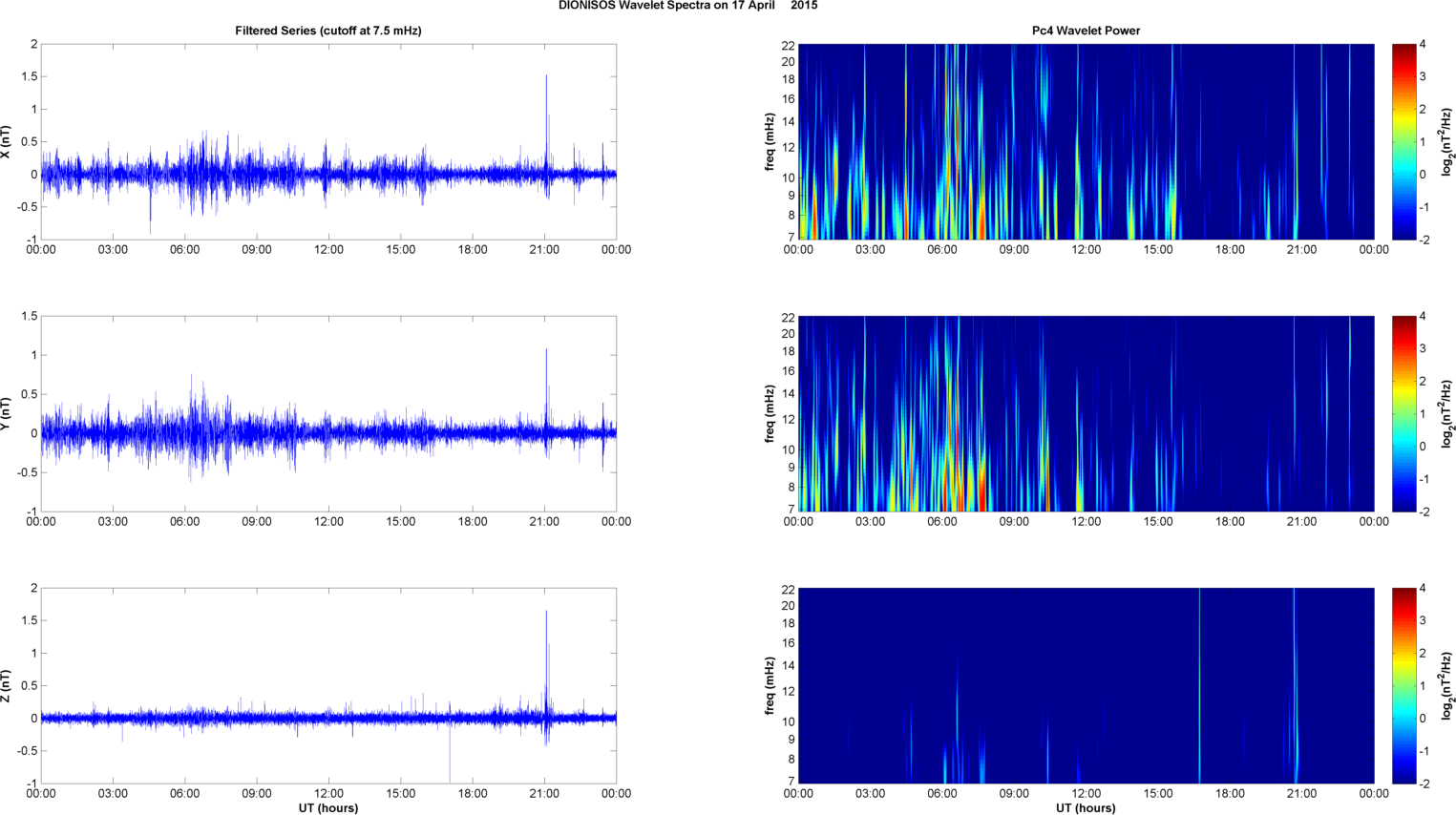
Task: Click the DIONISOS Wavelet Spectra figure title
Action: click(687, 6)
